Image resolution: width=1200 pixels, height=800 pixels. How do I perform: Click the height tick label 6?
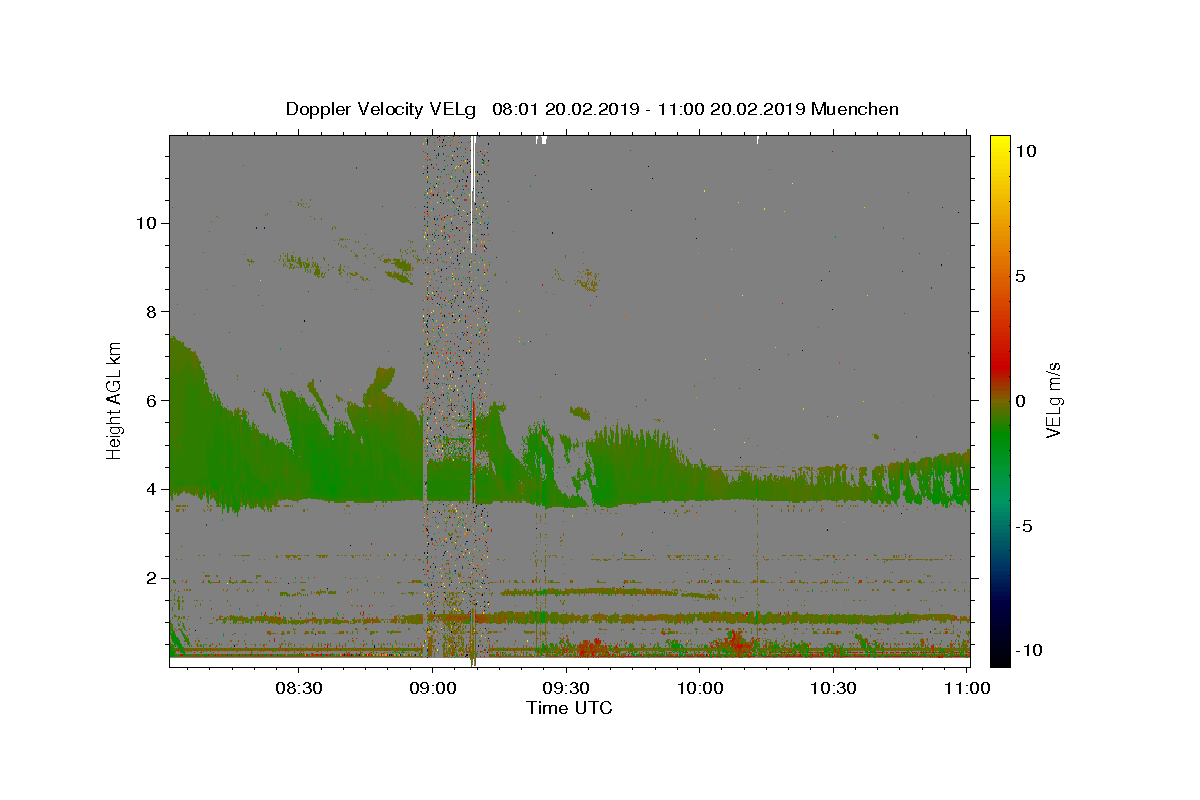[153, 400]
